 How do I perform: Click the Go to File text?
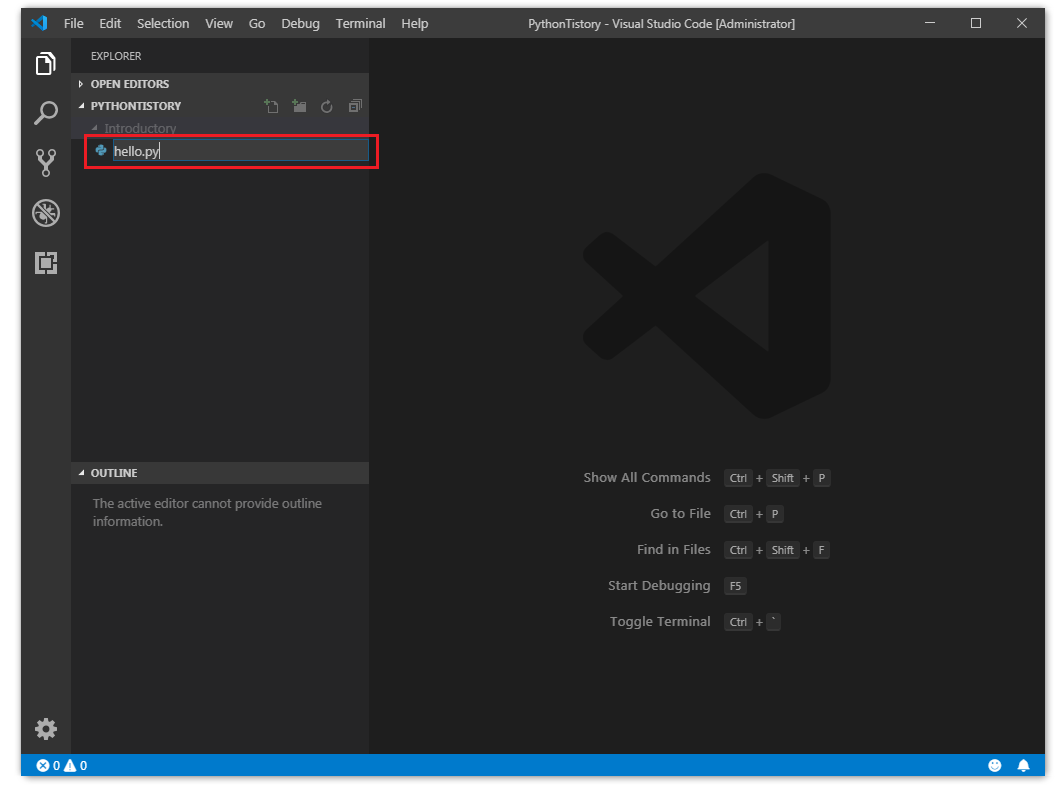[680, 514]
